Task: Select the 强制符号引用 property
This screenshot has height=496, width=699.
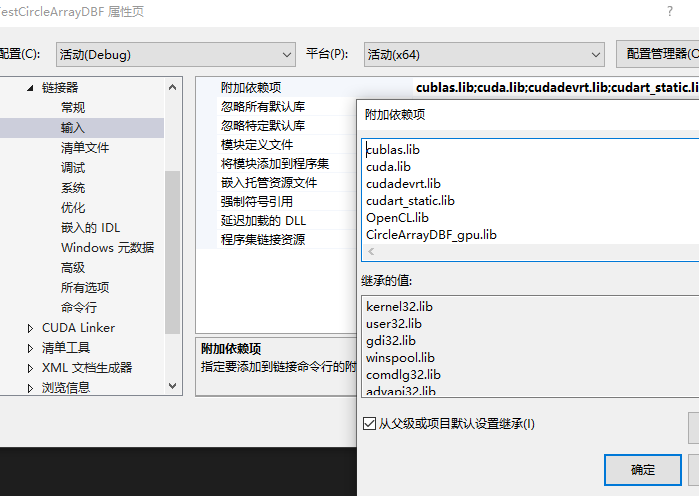Action: 257,202
